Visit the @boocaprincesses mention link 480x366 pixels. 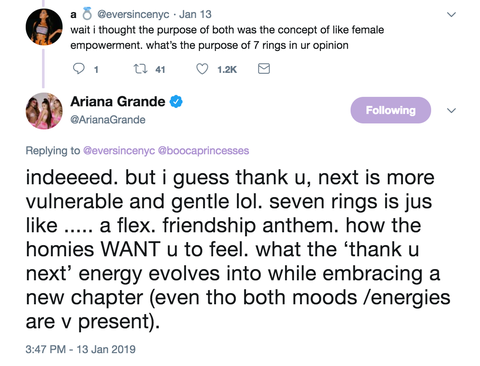203,151
